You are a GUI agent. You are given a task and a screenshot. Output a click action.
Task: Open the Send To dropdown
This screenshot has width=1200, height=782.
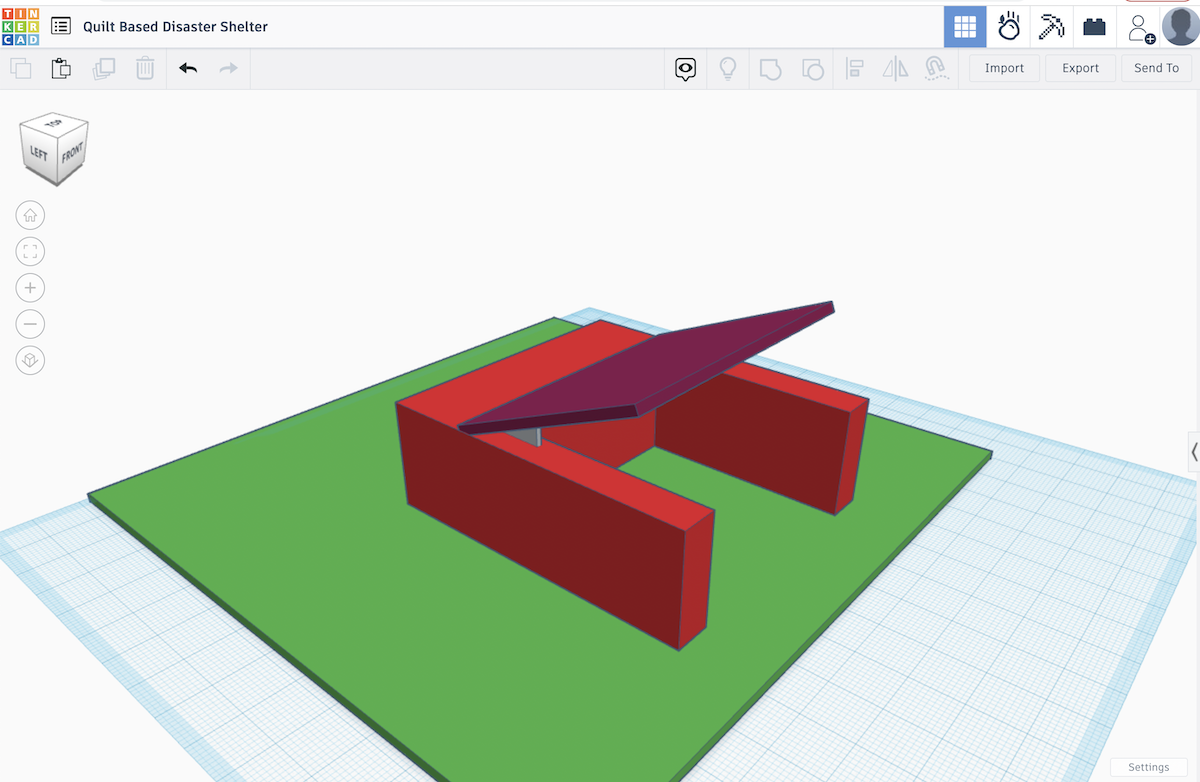coord(1156,68)
